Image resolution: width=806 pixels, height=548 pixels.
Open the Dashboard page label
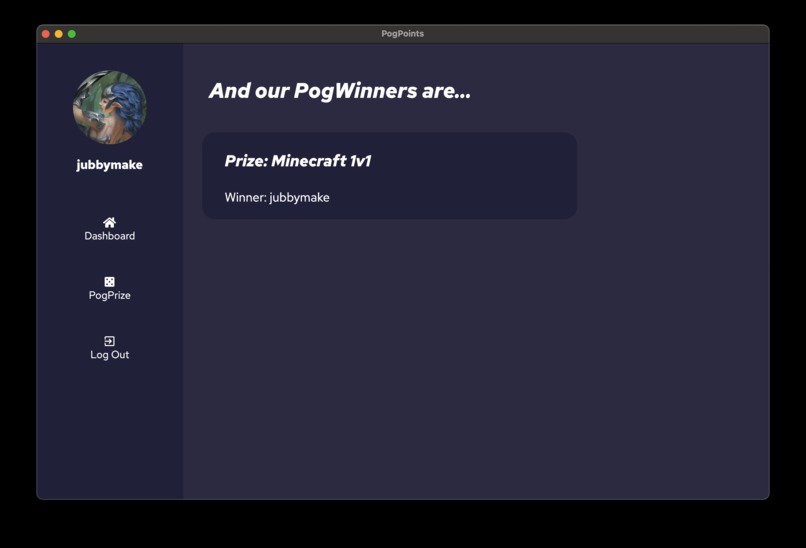pos(109,236)
